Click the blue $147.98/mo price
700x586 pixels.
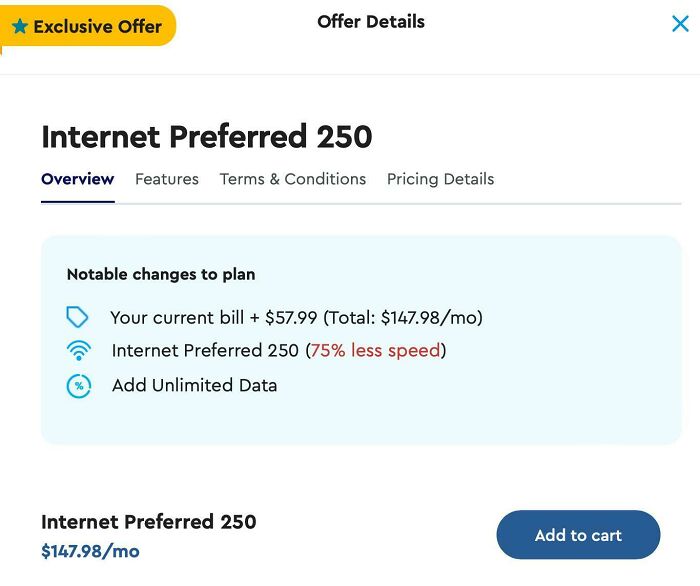click(90, 551)
